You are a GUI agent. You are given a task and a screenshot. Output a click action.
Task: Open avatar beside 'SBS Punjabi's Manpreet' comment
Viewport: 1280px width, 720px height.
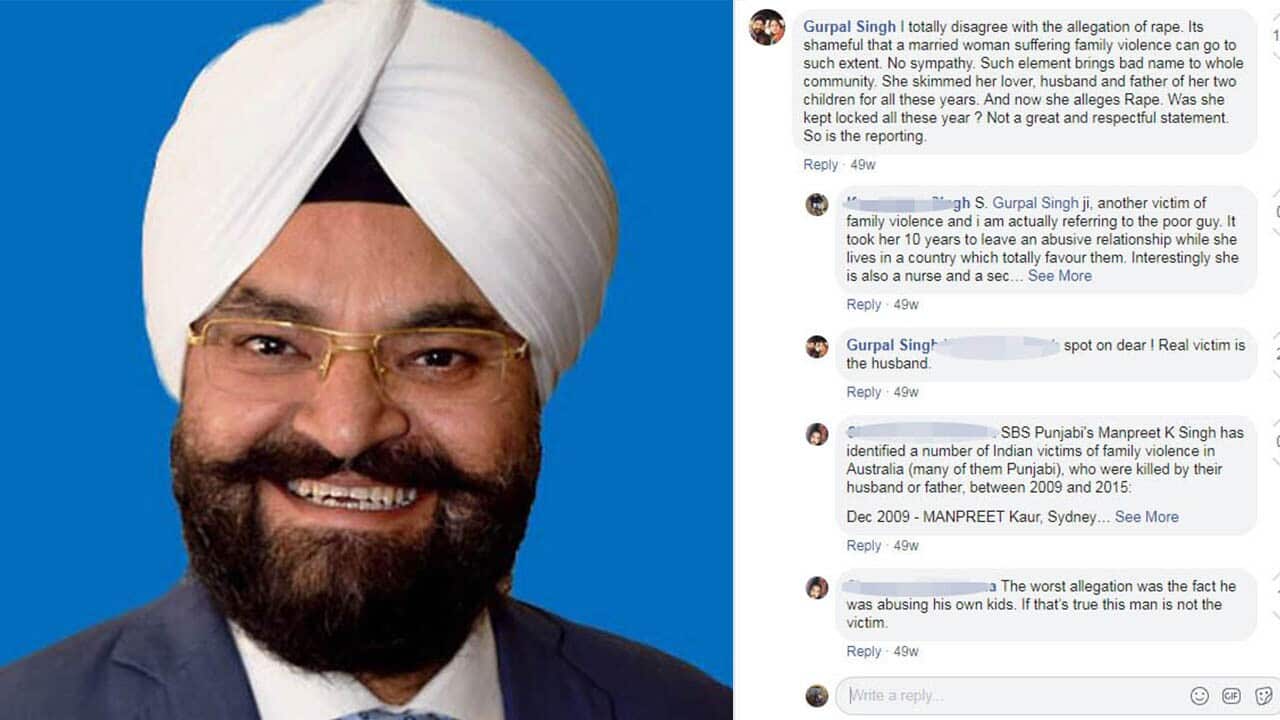[817, 434]
